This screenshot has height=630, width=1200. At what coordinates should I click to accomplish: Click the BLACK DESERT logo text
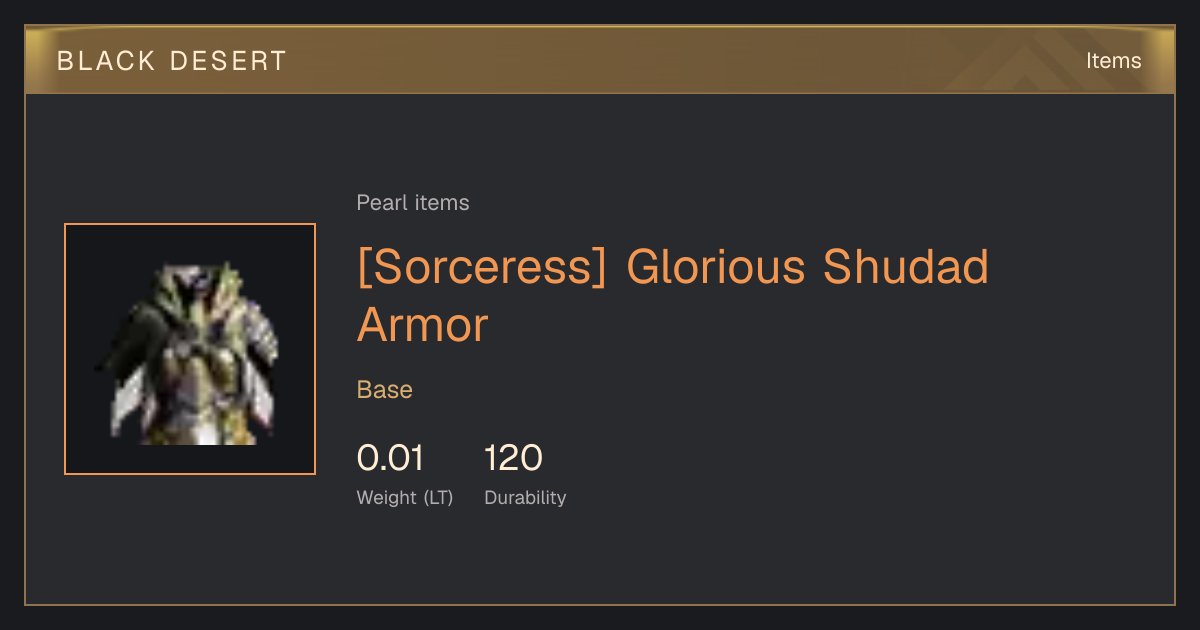[x=172, y=61]
